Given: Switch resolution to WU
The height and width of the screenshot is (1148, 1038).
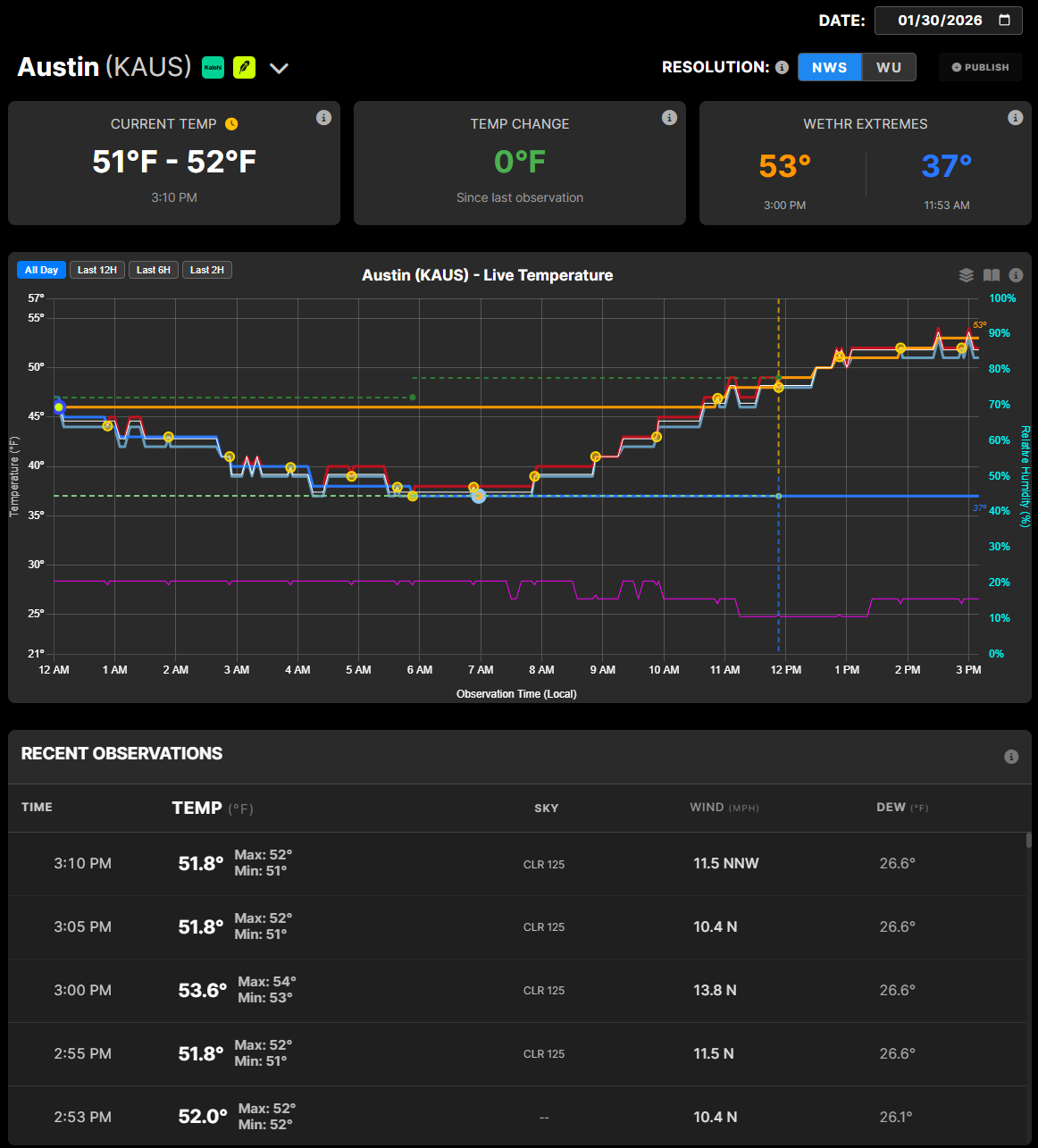Looking at the screenshot, I should pyautogui.click(x=888, y=67).
